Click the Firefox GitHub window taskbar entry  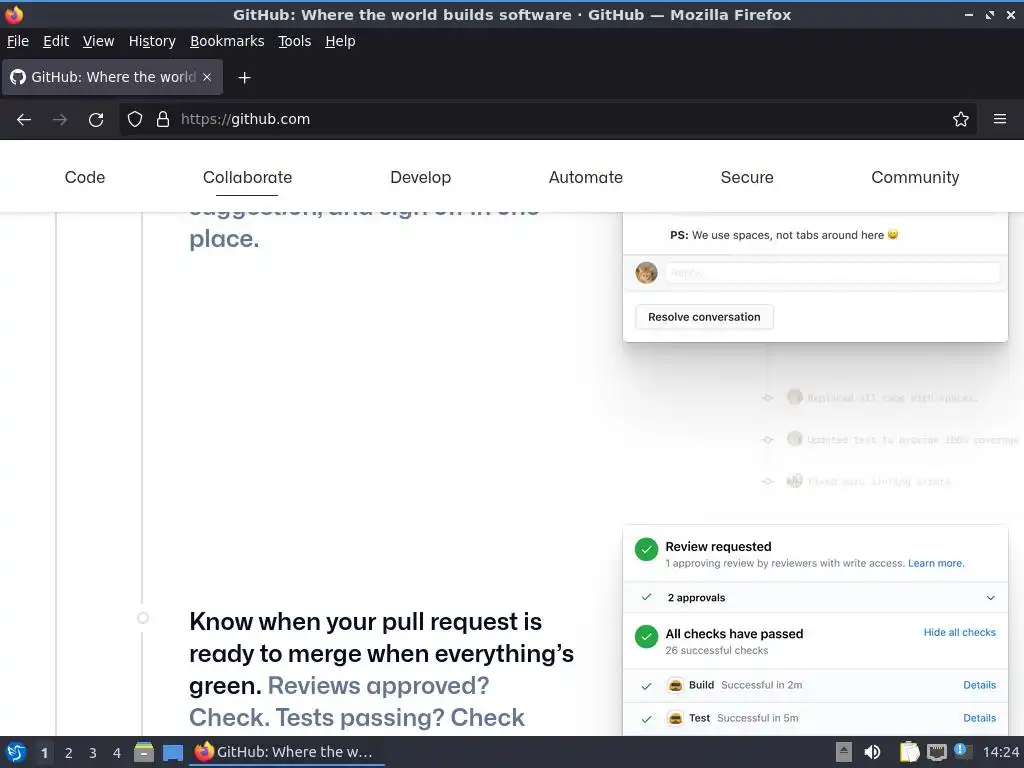tap(286, 752)
